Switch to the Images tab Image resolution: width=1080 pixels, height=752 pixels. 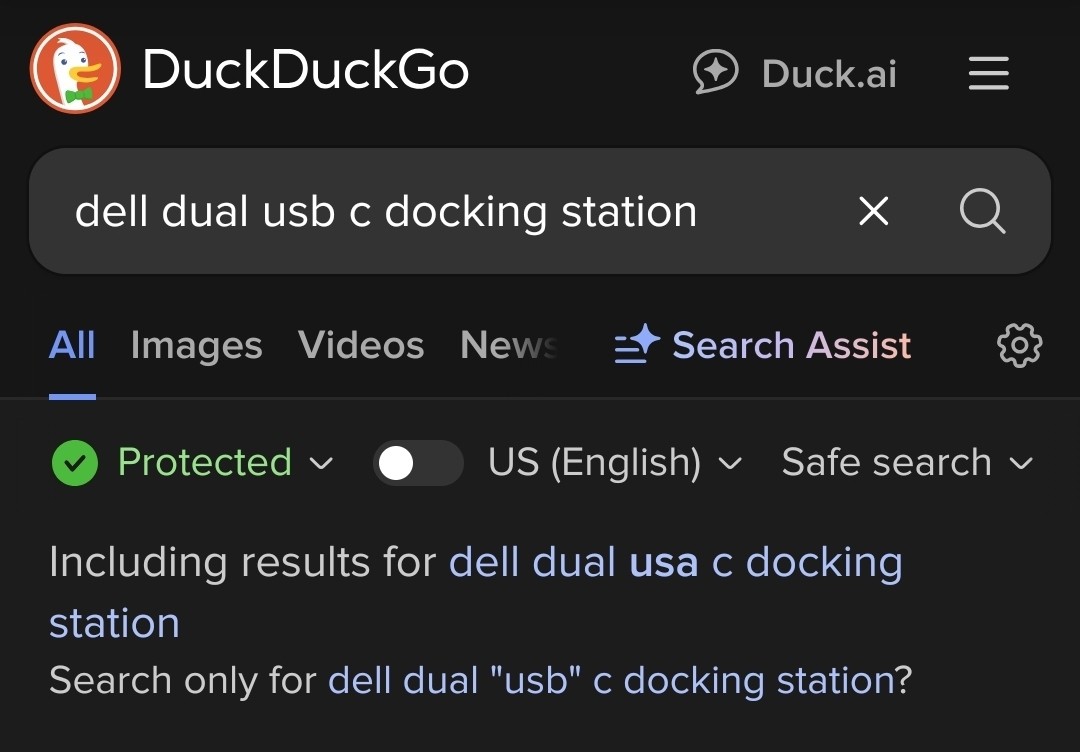196,345
